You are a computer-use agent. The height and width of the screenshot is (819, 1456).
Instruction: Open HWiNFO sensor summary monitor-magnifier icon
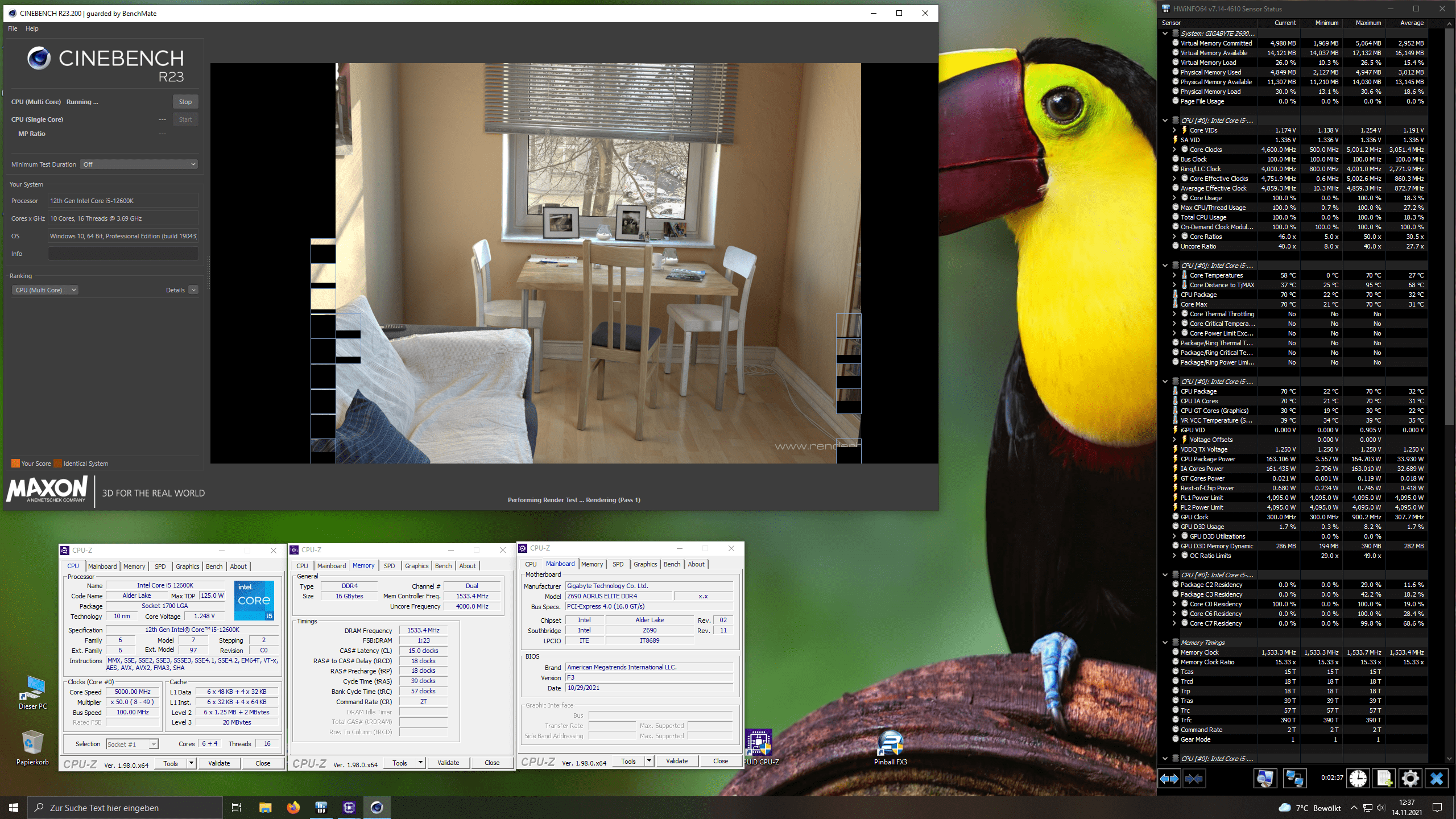(1265, 779)
